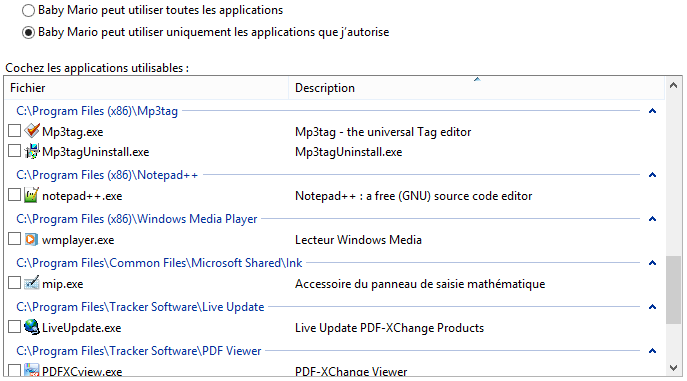Click the PDFXCview.exe icon
Image resolution: width=687 pixels, height=381 pixels.
pos(32,370)
